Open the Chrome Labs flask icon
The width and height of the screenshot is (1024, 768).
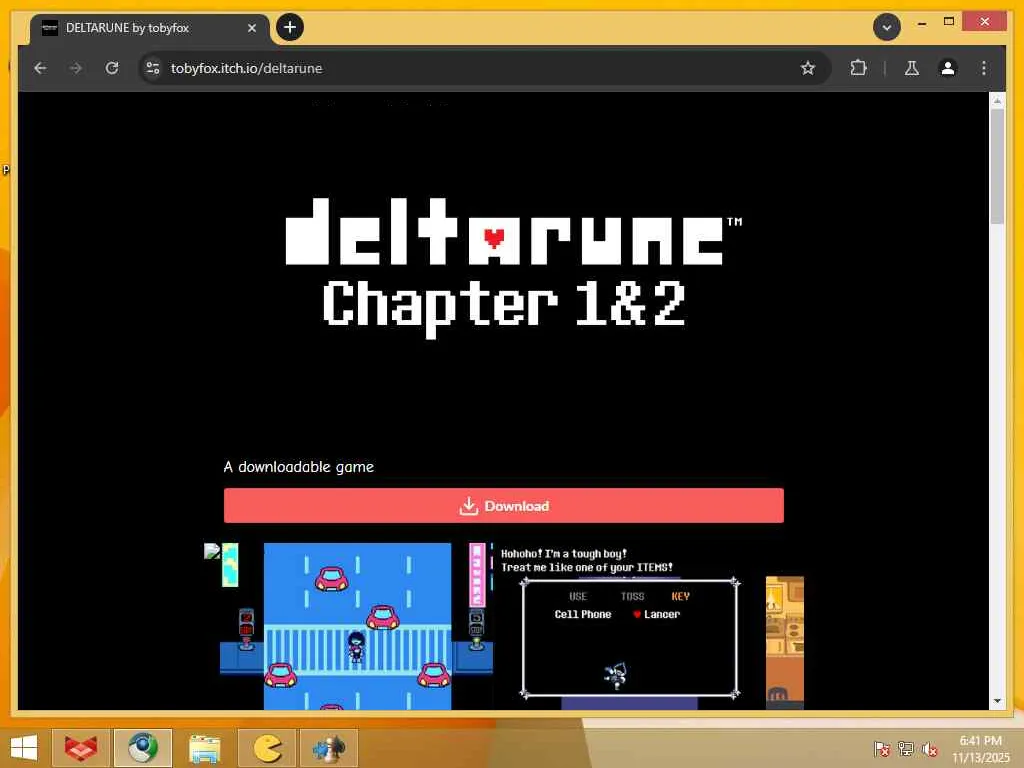[912, 68]
